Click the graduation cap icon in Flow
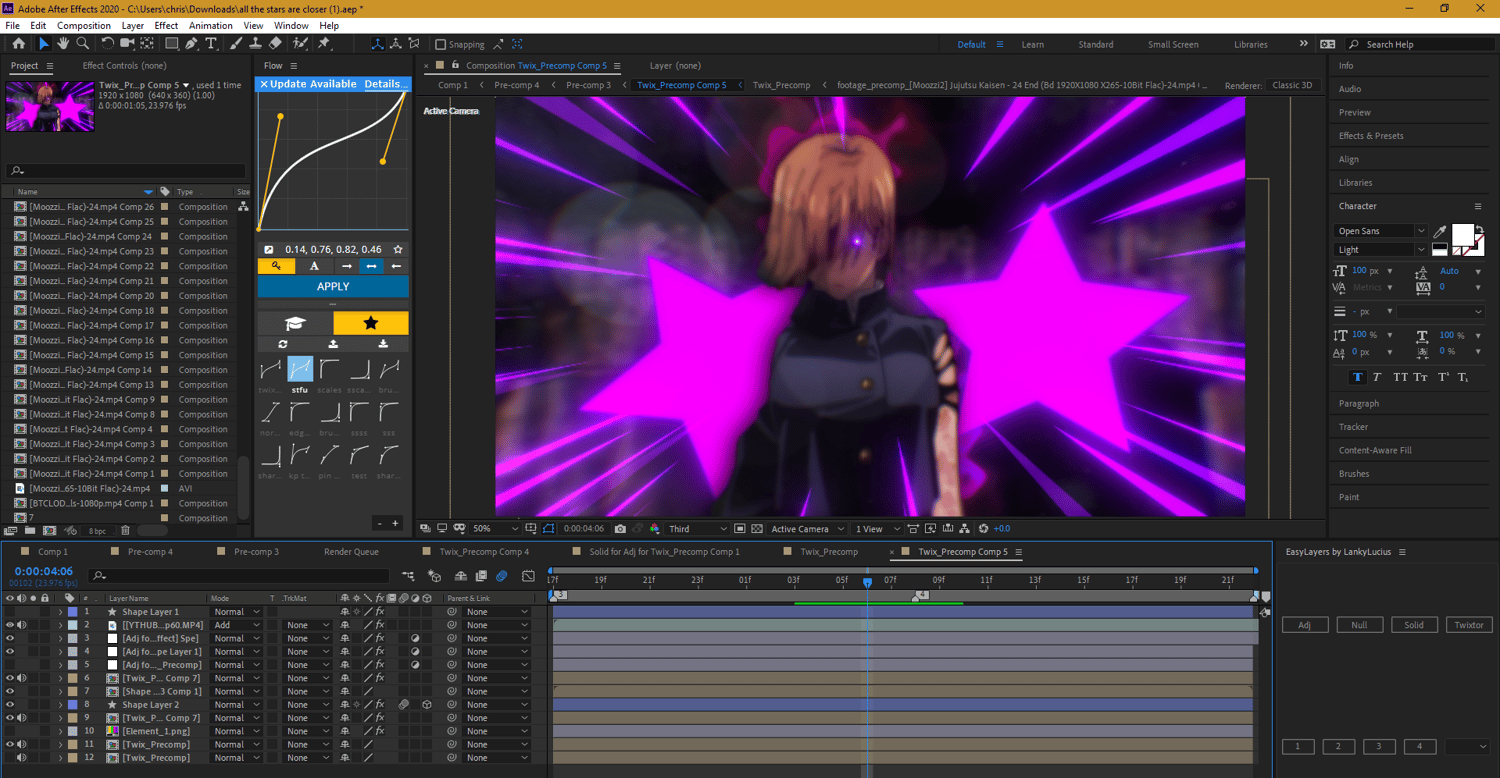The width and height of the screenshot is (1500, 778). click(x=295, y=323)
